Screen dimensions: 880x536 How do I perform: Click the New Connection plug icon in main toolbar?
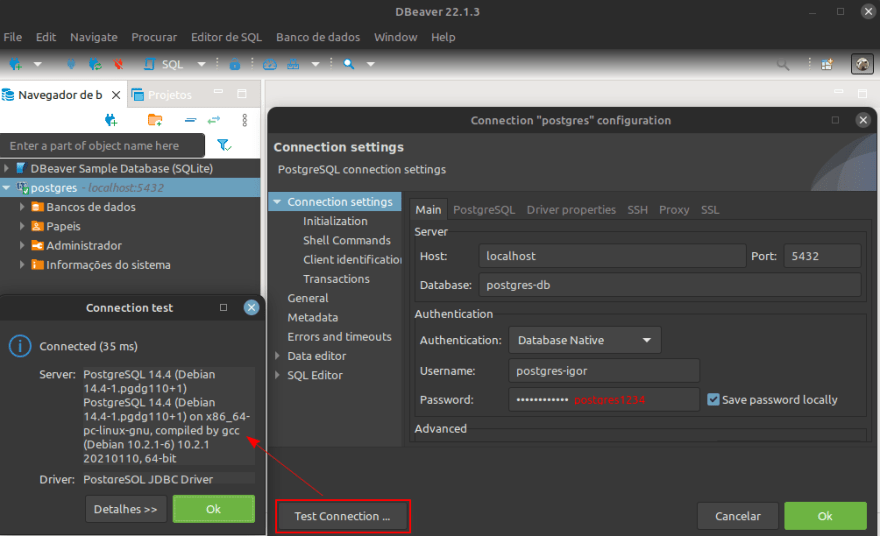[15, 64]
